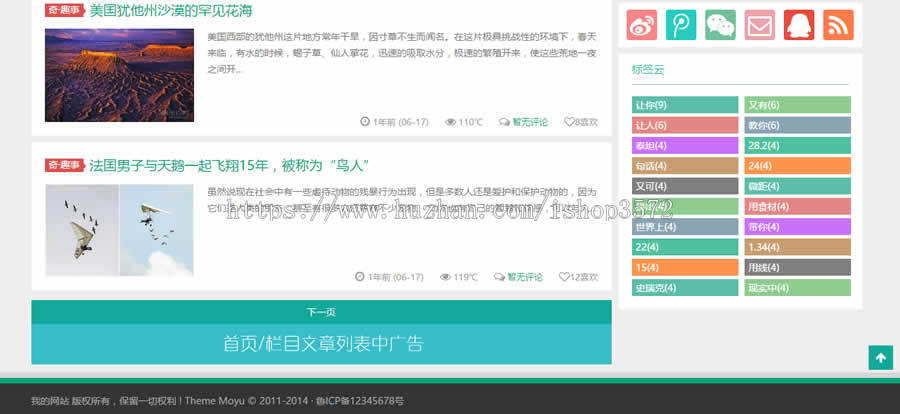The image size is (900, 414).
Task: Select tag 24(4)
Action: pos(797,166)
